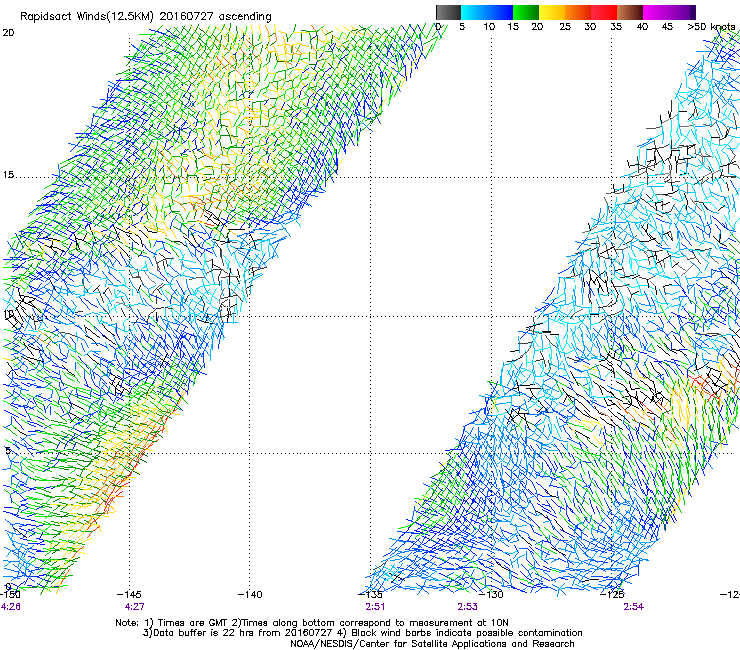Click the longitude label '-150'
740x650 pixels.
(x=10, y=595)
